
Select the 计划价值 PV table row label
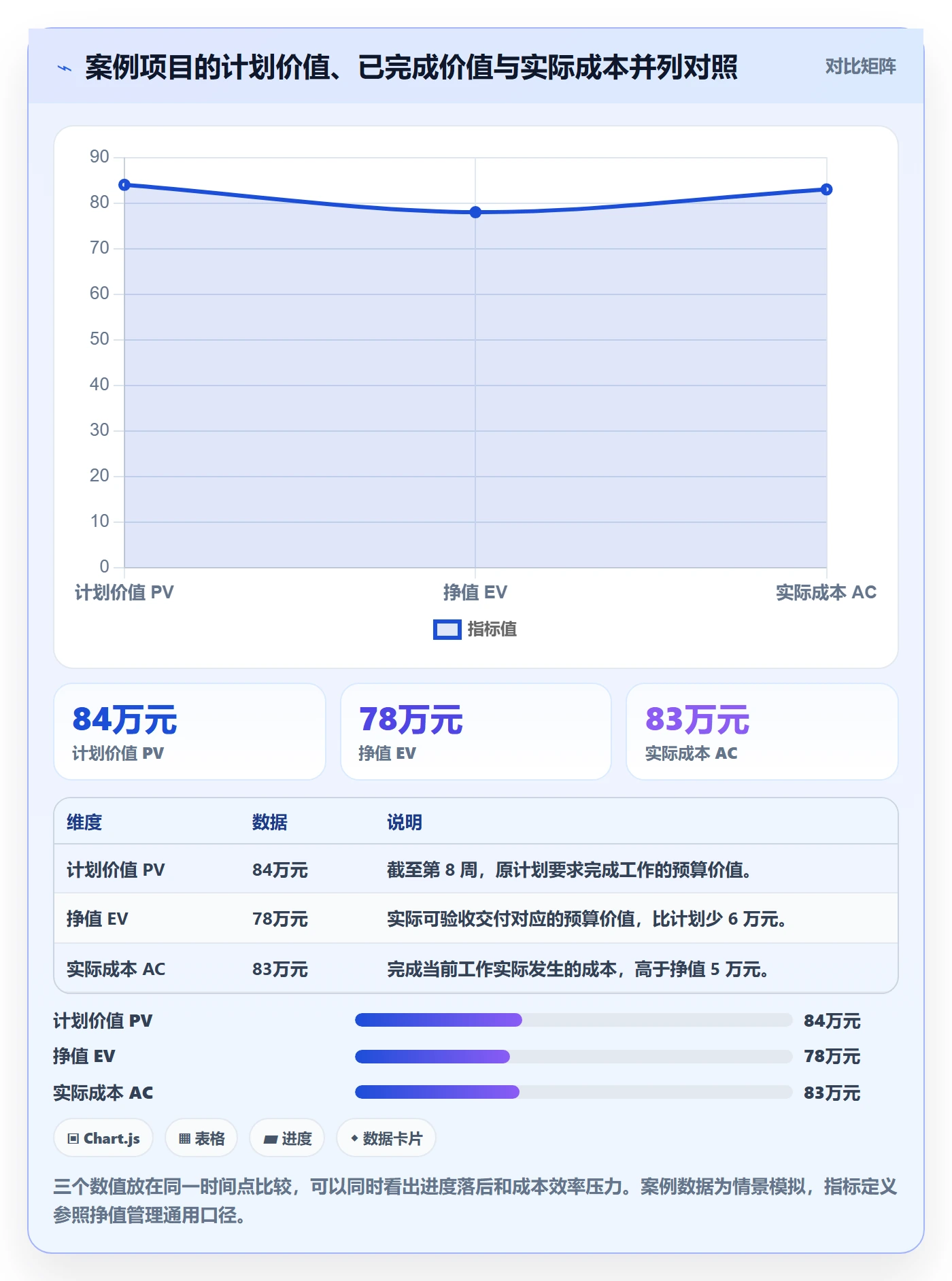116,870
